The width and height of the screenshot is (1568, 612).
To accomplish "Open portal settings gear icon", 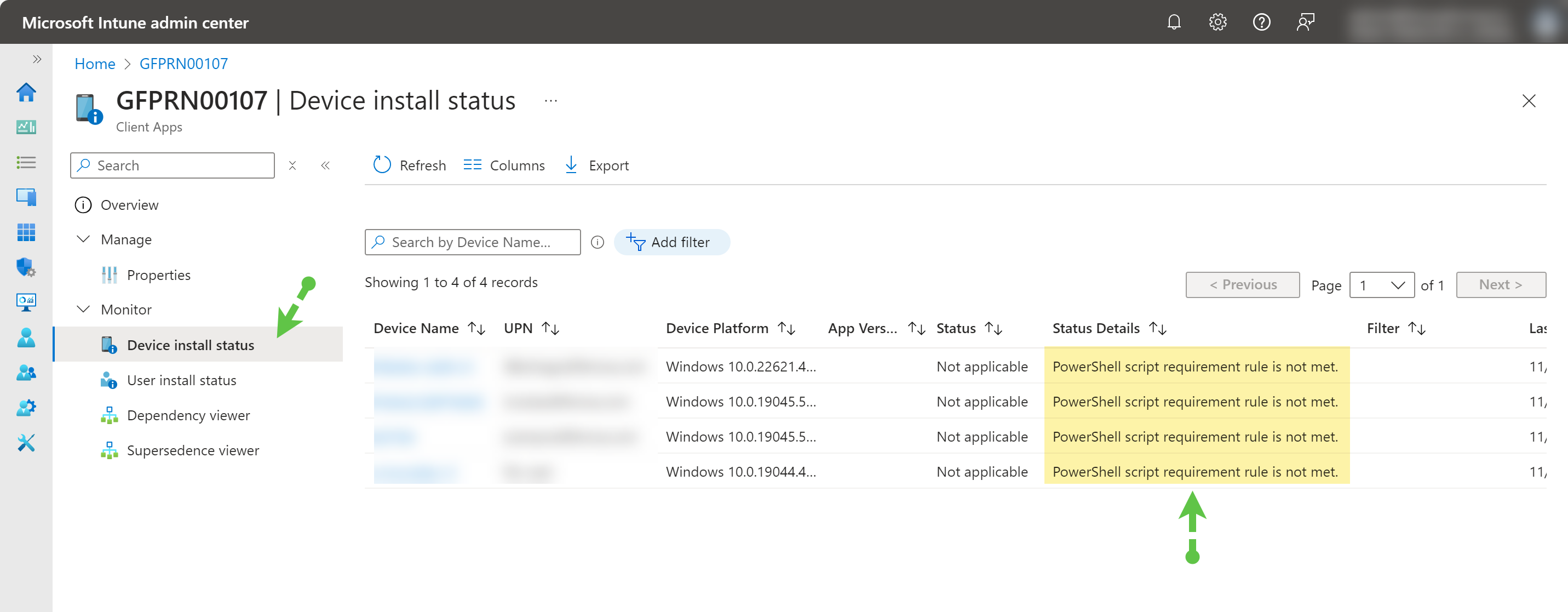I will 1217,22.
